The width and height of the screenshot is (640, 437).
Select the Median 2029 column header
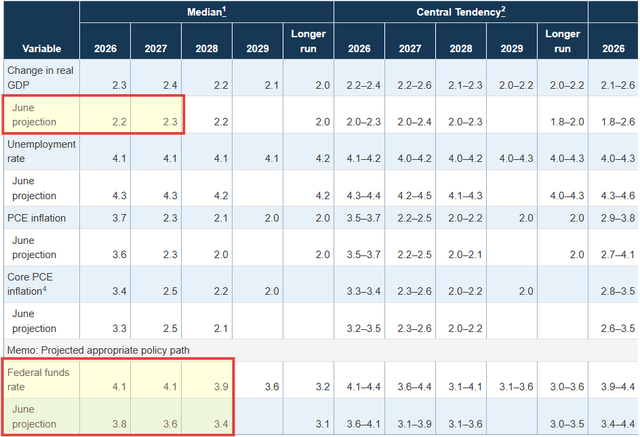pos(258,49)
